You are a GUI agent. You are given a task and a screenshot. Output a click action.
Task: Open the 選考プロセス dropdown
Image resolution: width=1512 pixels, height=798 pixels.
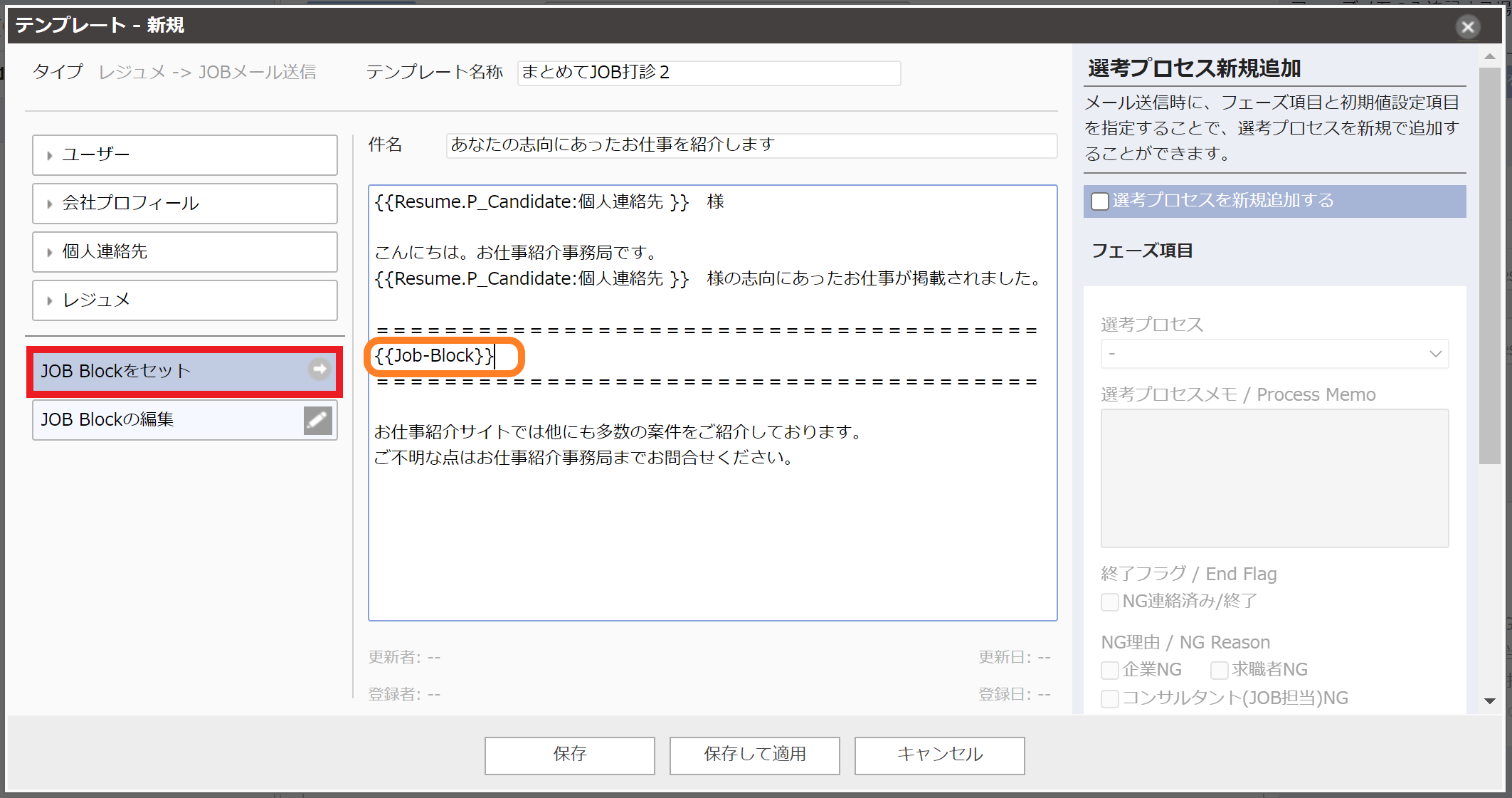(x=1274, y=354)
